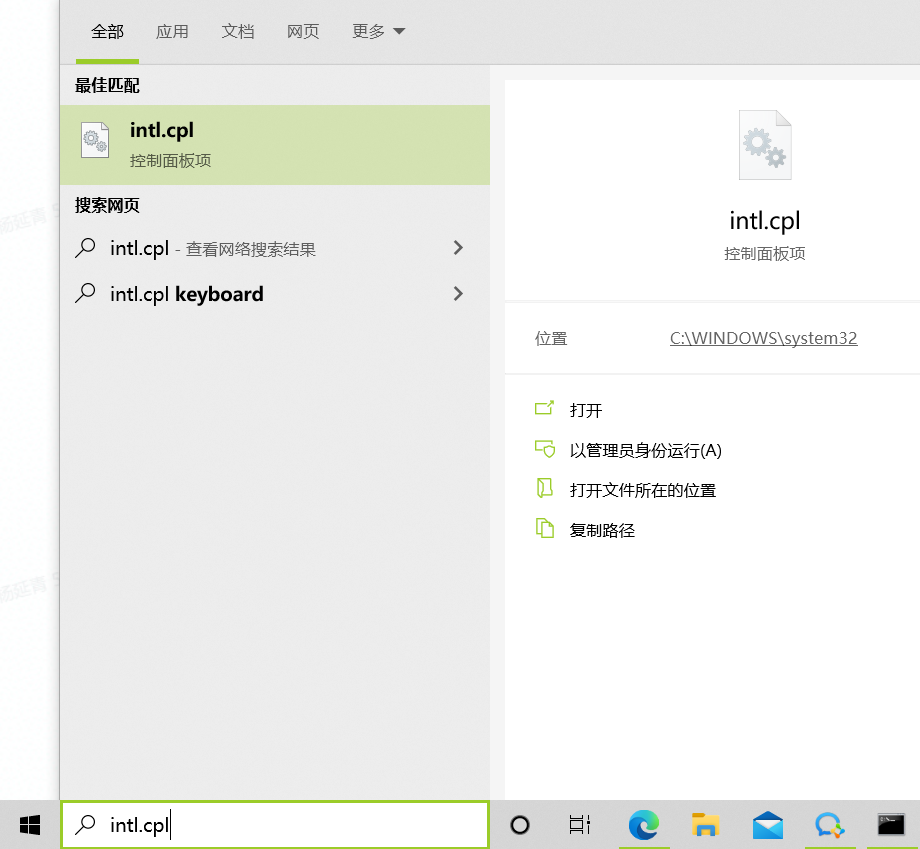
Task: Expand arrow for intl.cpl keyboard suggestion
Action: [x=458, y=294]
